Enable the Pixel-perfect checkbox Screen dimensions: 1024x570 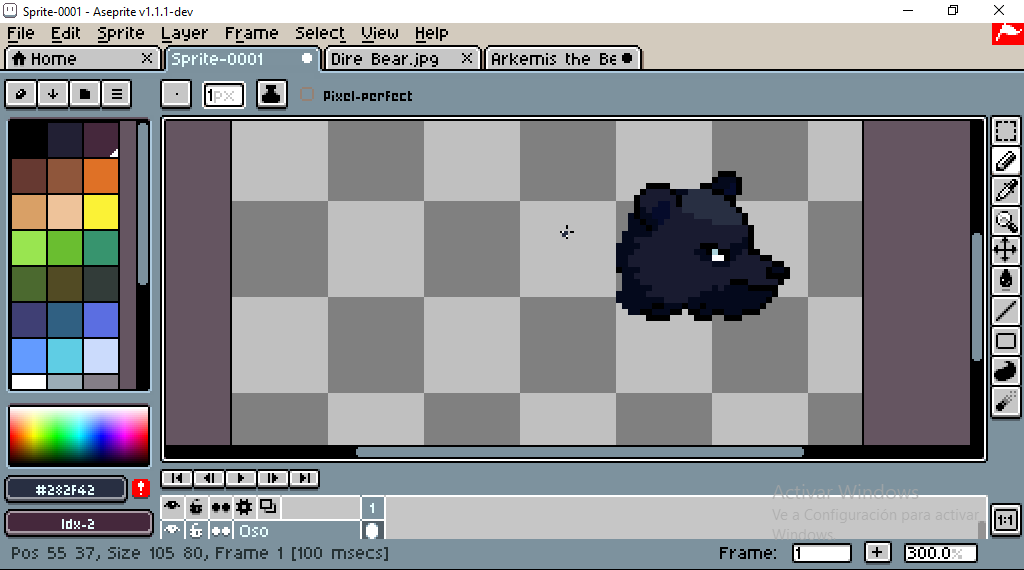point(308,95)
